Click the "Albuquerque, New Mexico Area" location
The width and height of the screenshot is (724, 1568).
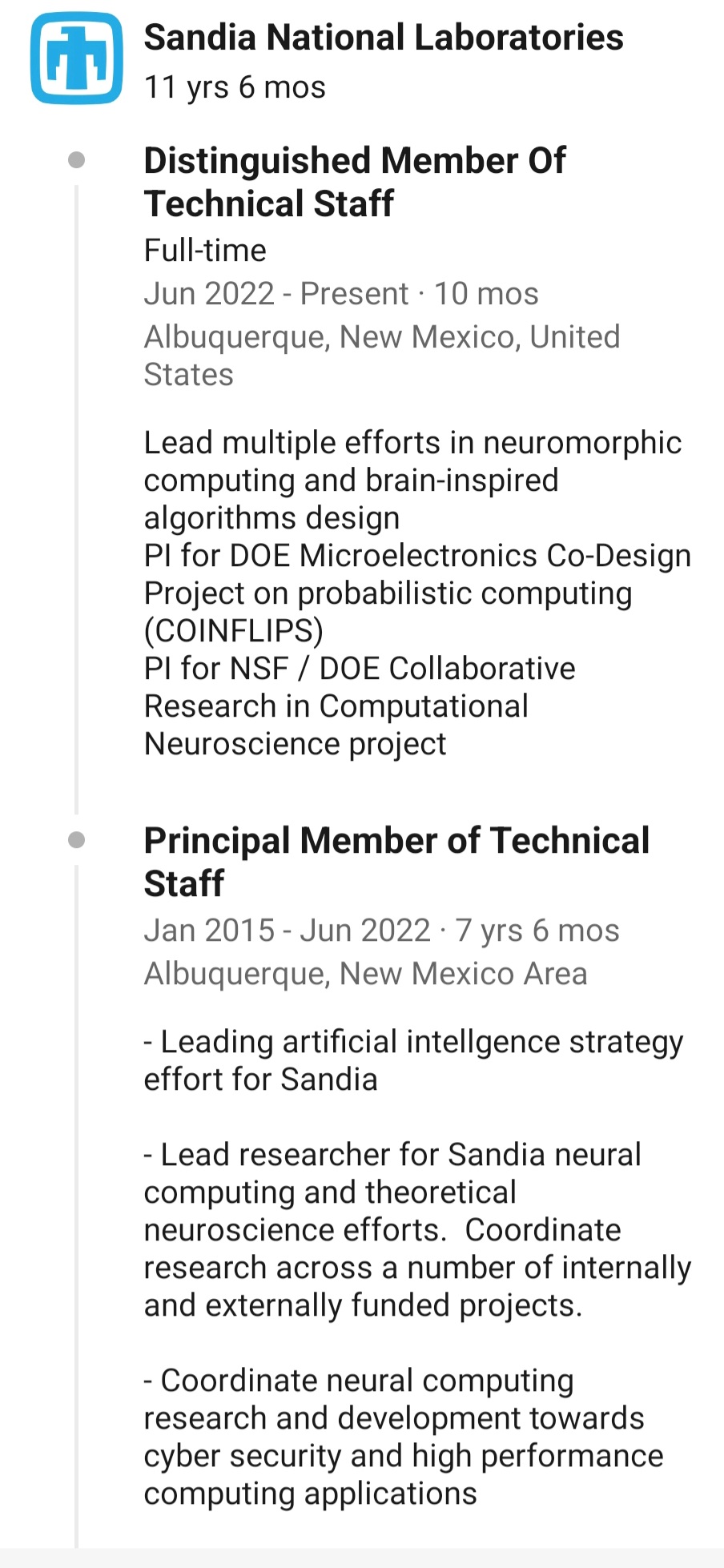pyautogui.click(x=365, y=974)
